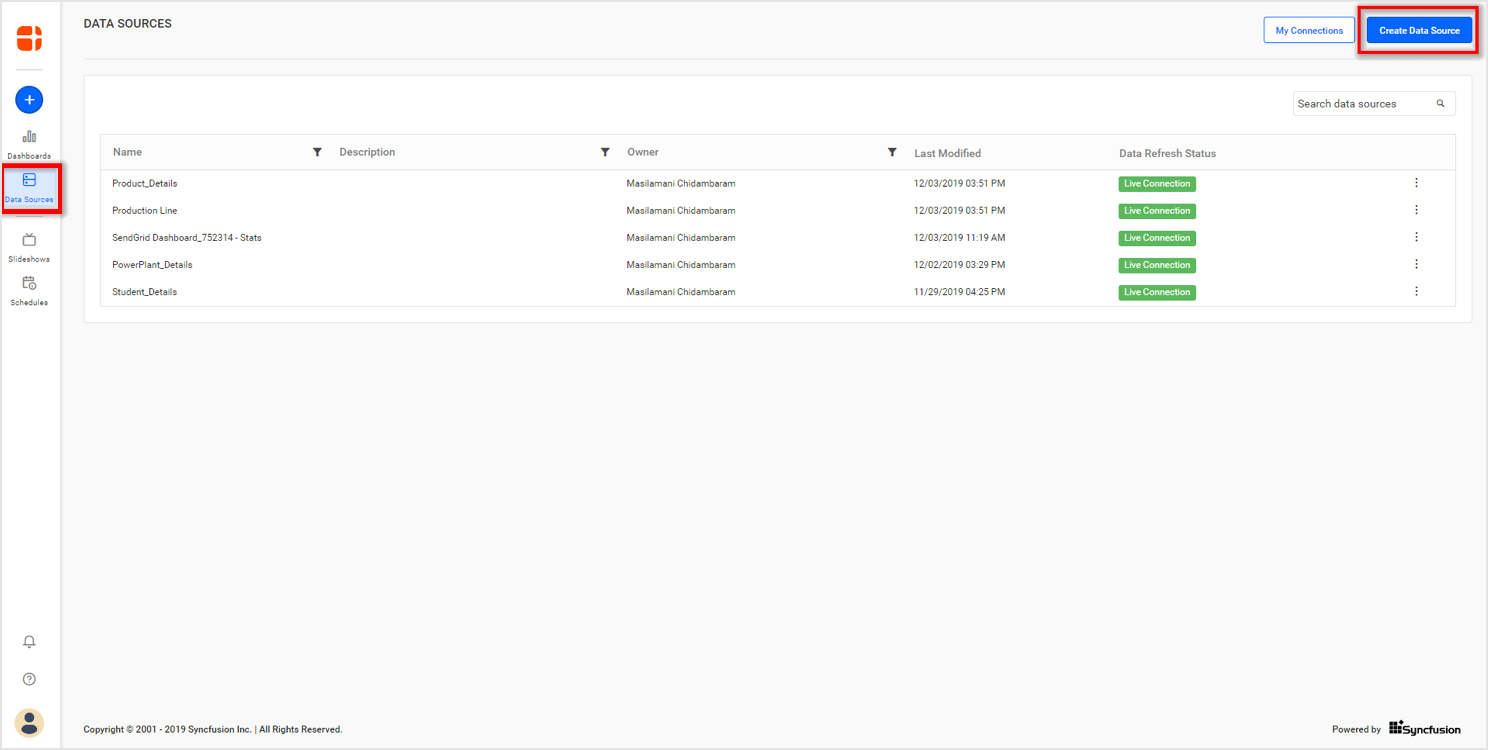Click the Create Data Source button
1488x750 pixels.
pyautogui.click(x=1418, y=30)
